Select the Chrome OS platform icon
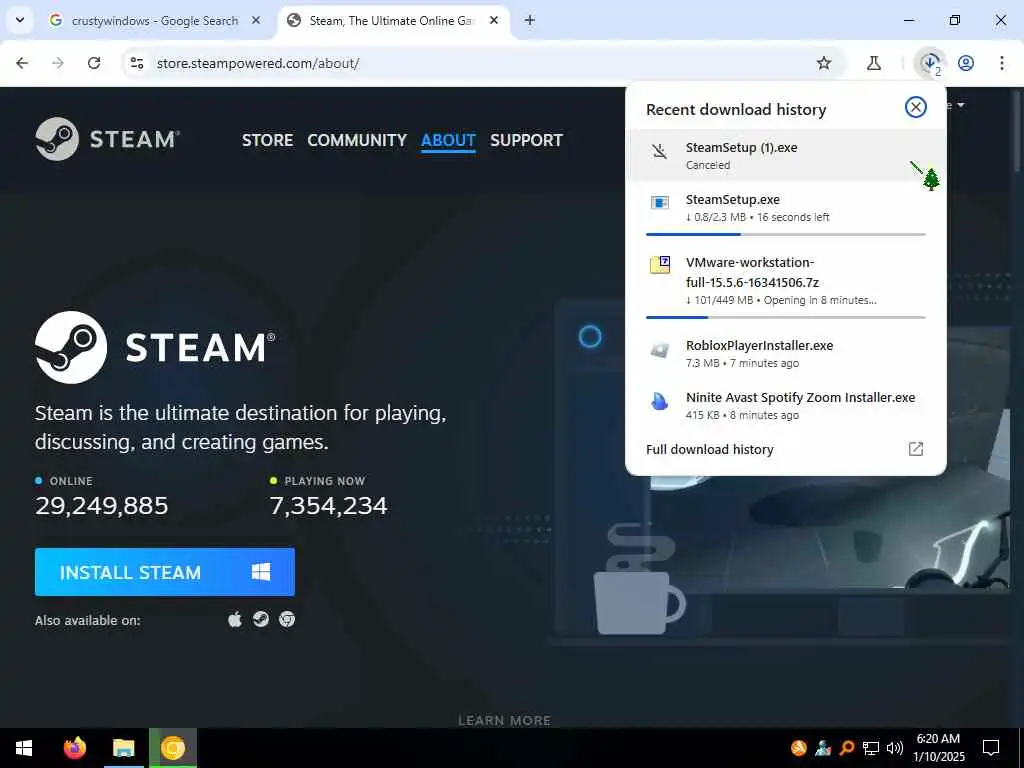This screenshot has height=768, width=1024. coord(287,619)
